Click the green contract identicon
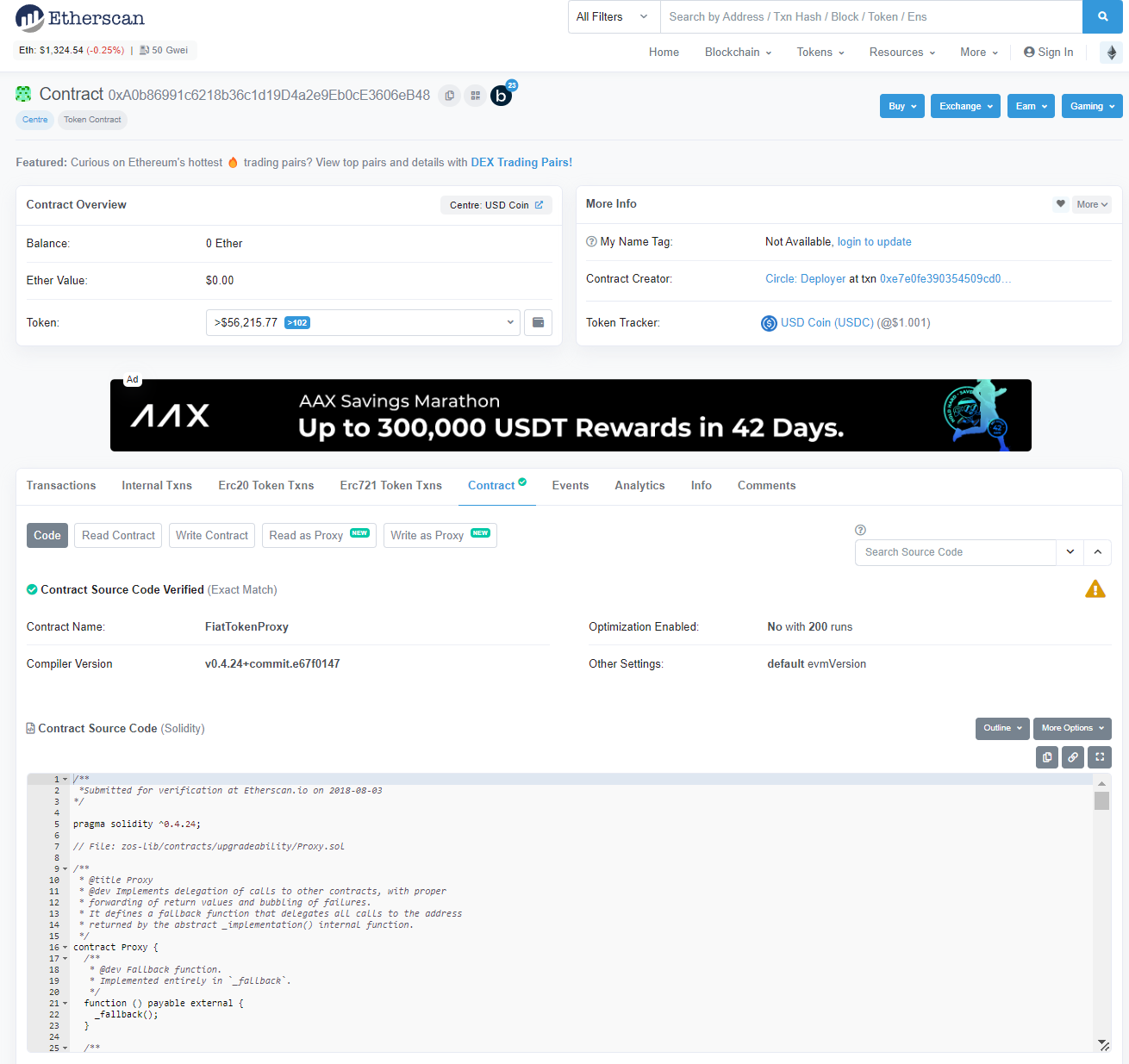The image size is (1129, 1064). click(x=23, y=94)
